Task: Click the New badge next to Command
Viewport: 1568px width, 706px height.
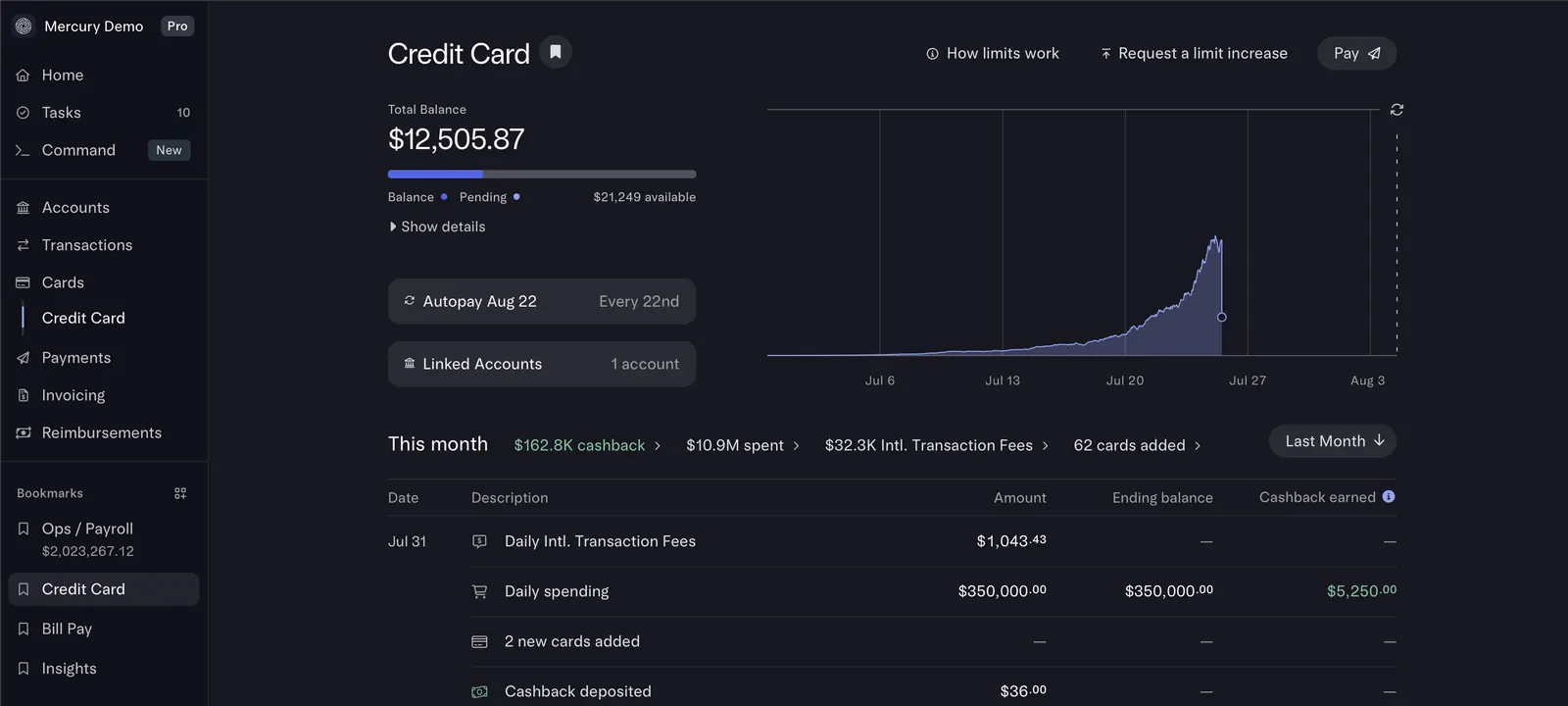Action: coord(169,150)
